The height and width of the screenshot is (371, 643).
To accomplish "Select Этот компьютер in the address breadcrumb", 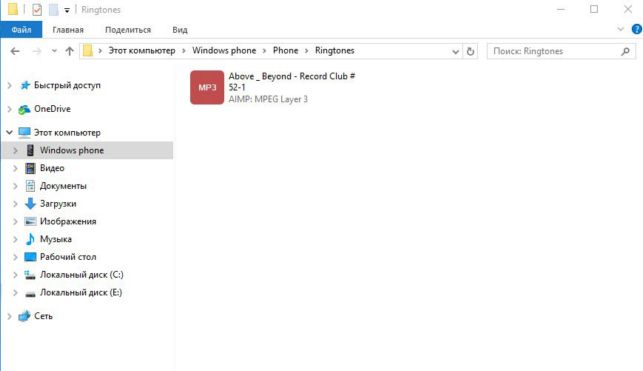I will click(x=141, y=50).
